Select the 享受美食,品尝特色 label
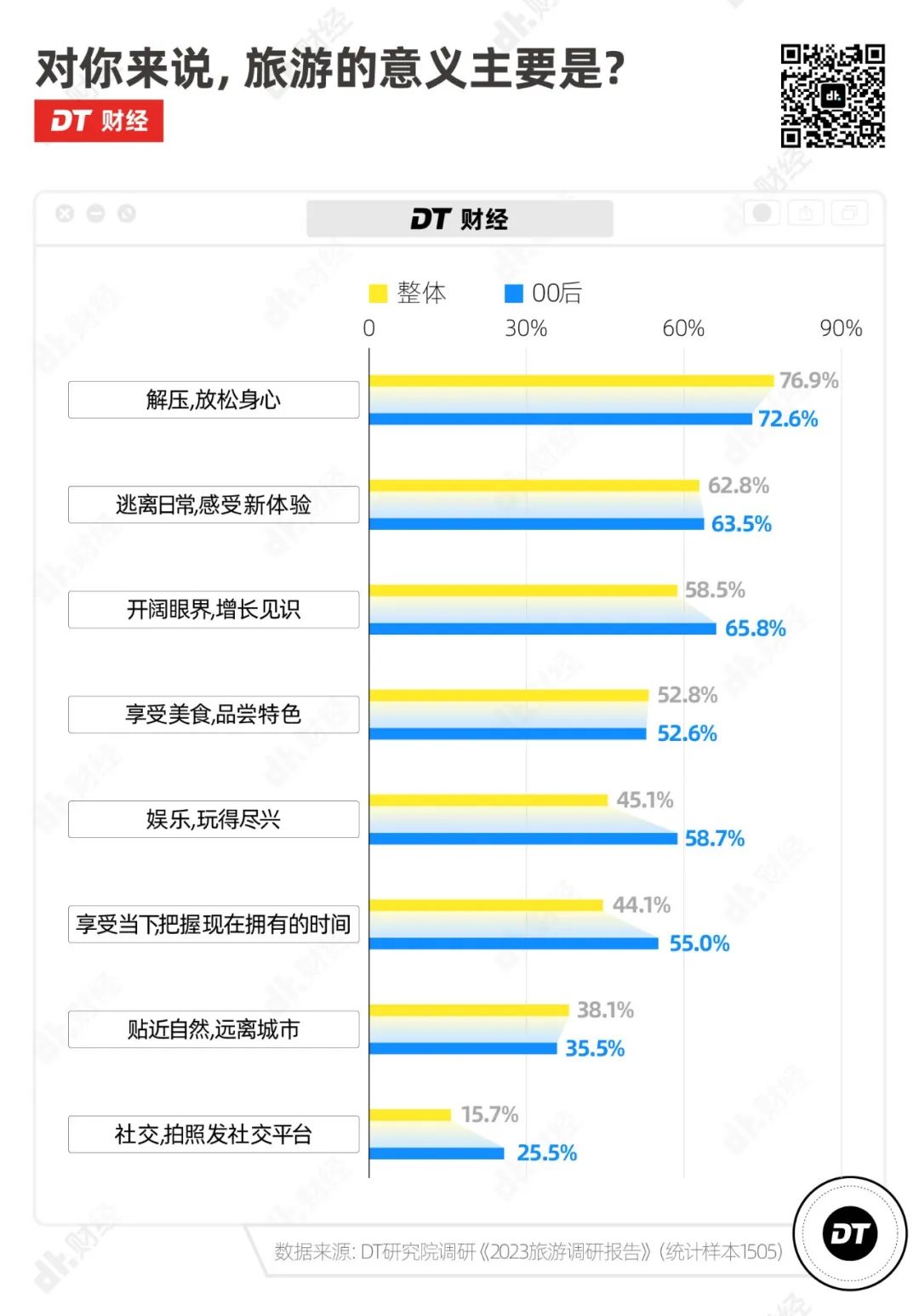The height and width of the screenshot is (1316, 919). (x=214, y=715)
